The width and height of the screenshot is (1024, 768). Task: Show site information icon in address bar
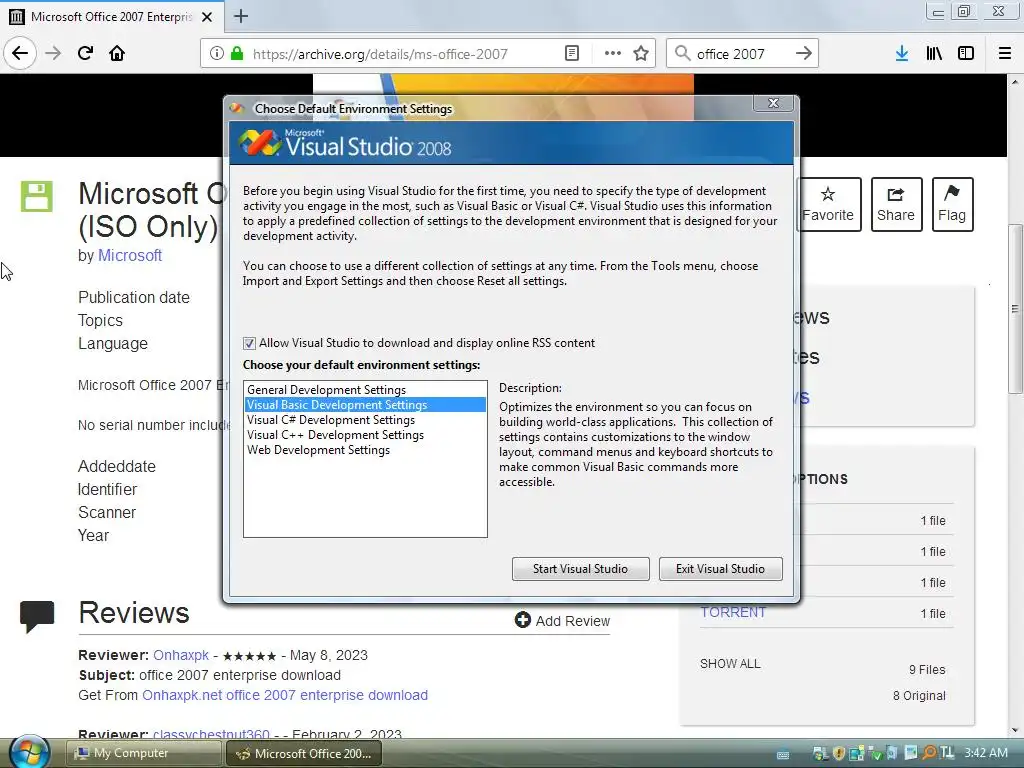(x=217, y=54)
